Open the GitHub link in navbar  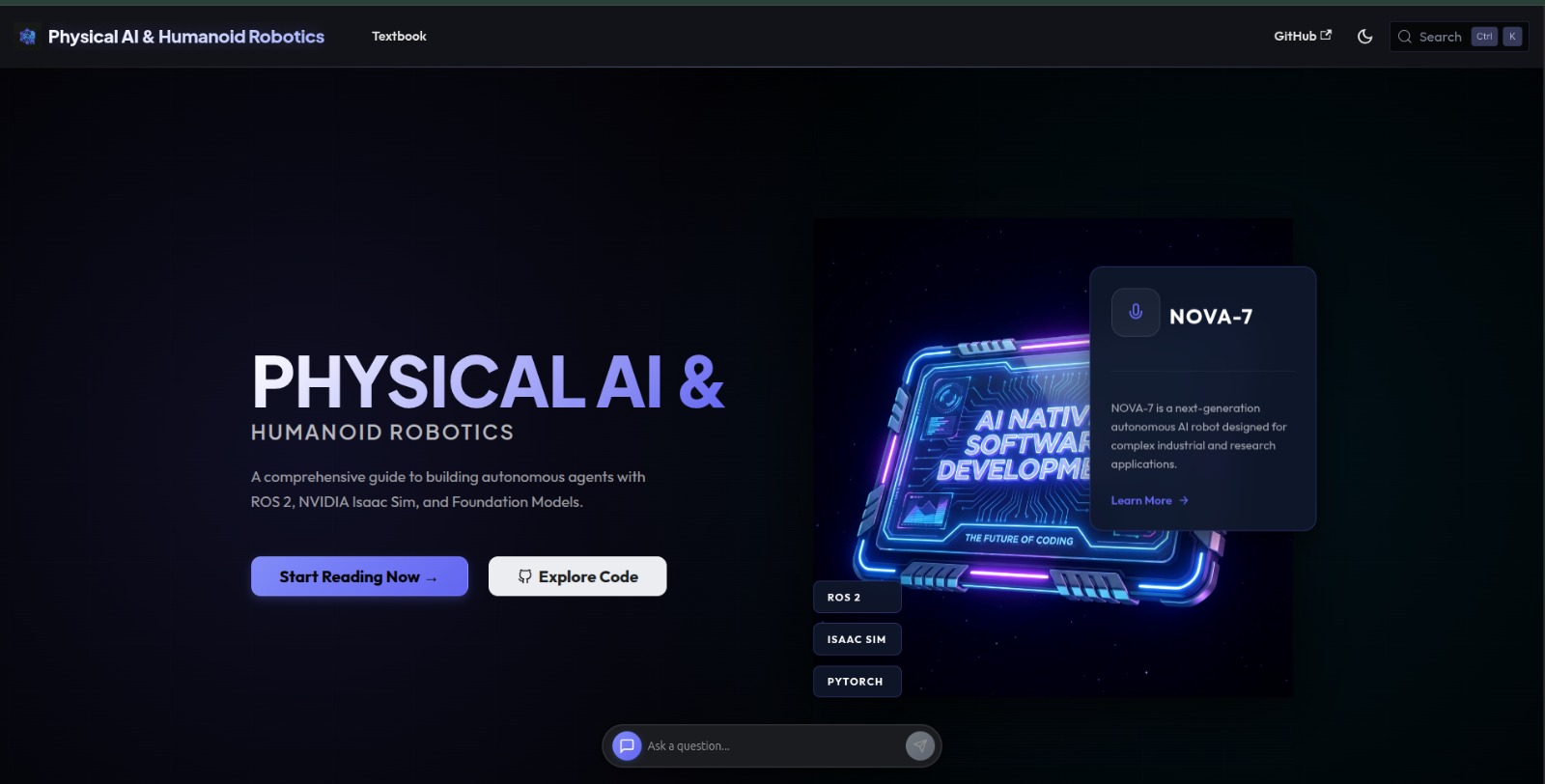click(x=1302, y=37)
